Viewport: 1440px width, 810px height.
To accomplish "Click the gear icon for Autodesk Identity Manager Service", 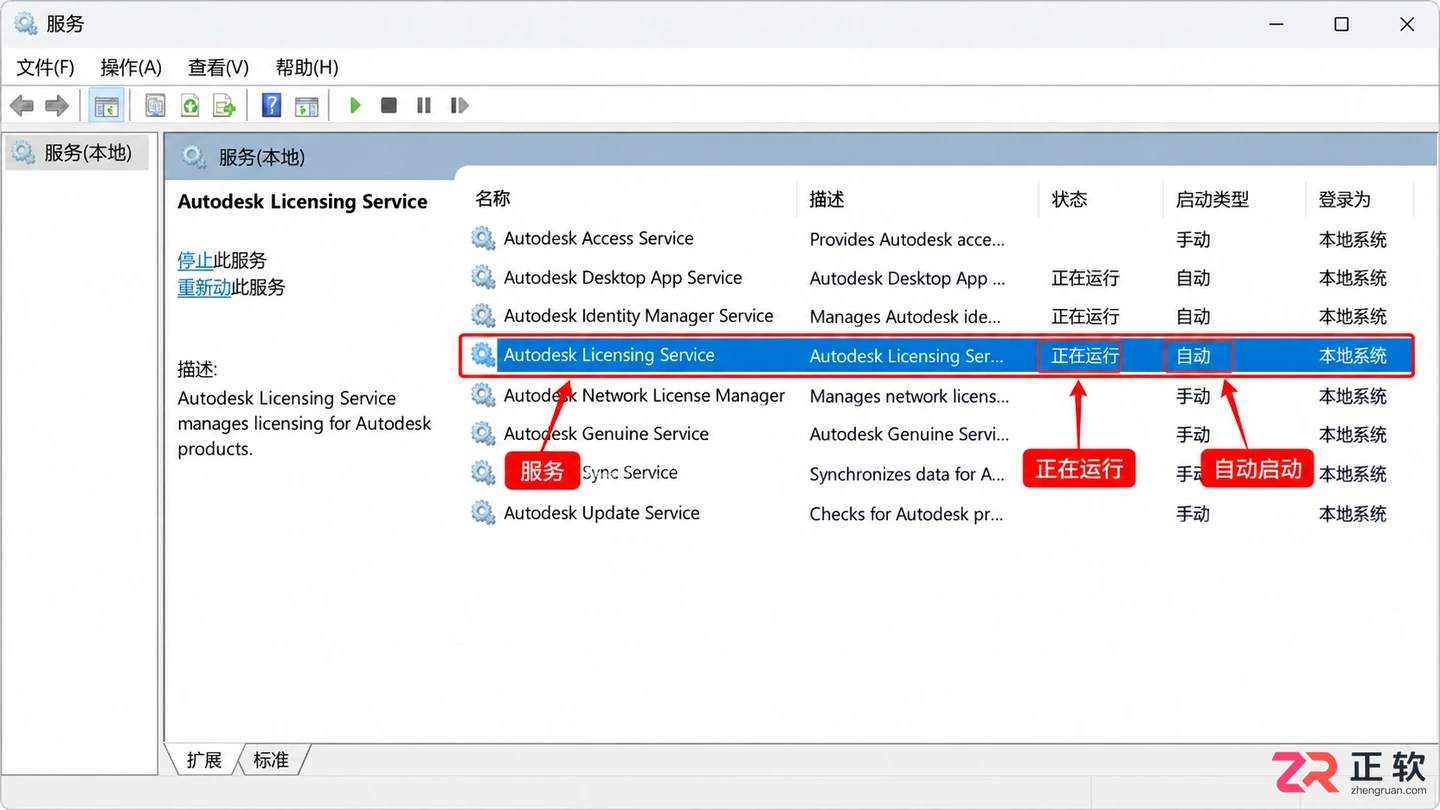I will click(483, 316).
